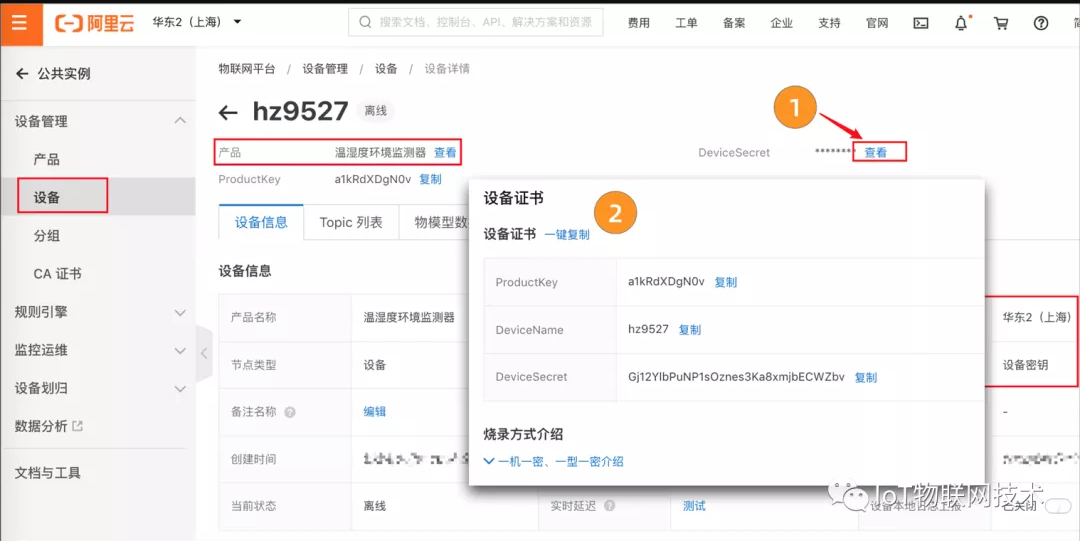Open 支持 in the top bar
The width and height of the screenshot is (1080, 541).
click(x=829, y=23)
